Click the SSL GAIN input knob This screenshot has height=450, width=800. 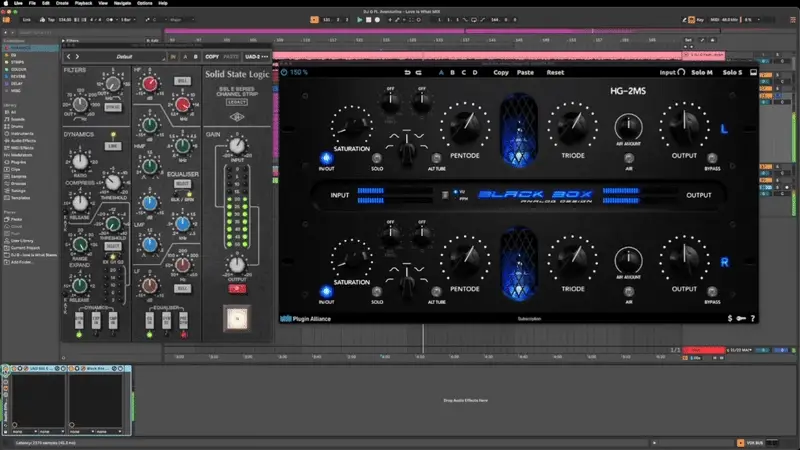tap(237, 146)
